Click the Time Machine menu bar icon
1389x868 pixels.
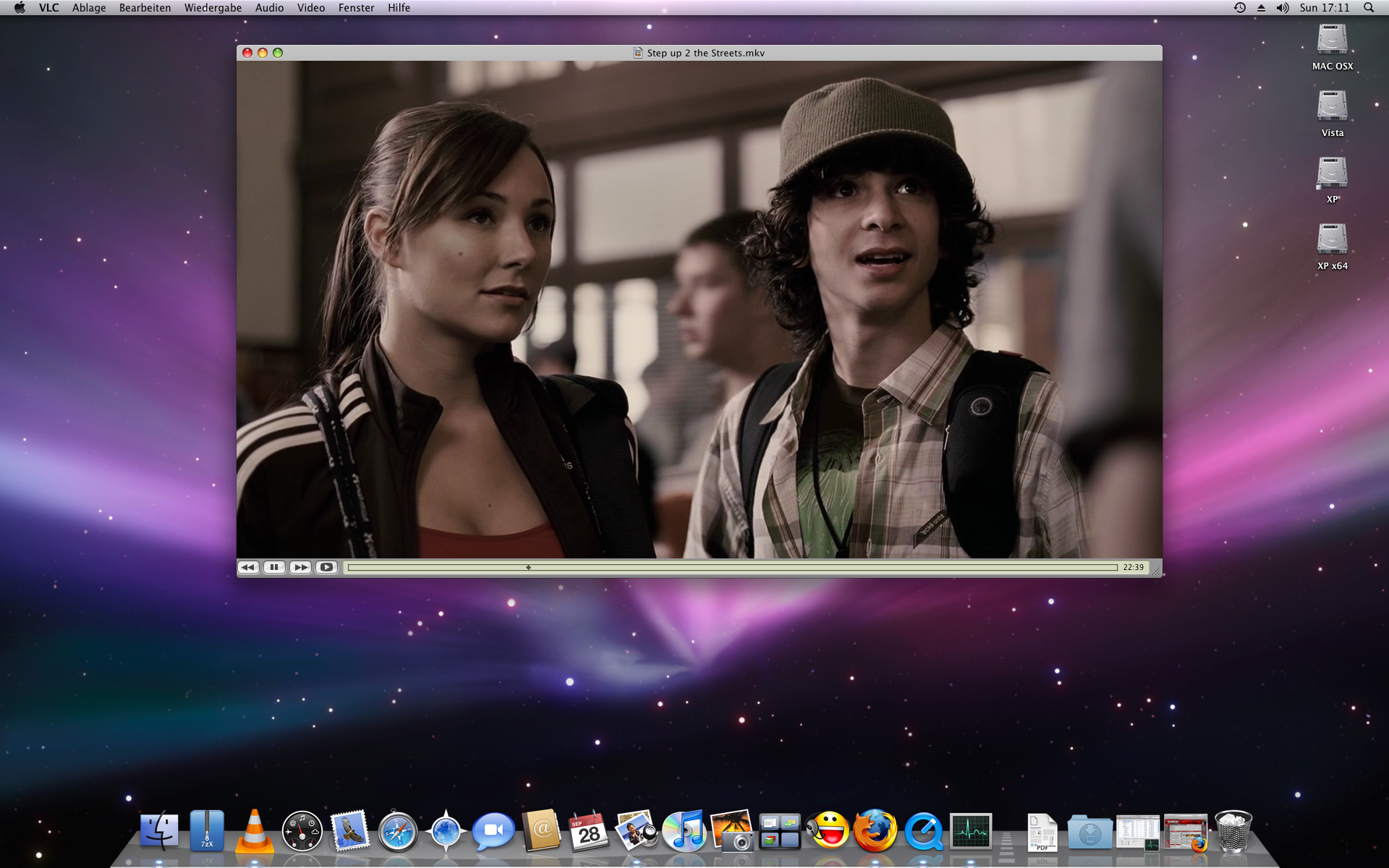pos(1240,8)
